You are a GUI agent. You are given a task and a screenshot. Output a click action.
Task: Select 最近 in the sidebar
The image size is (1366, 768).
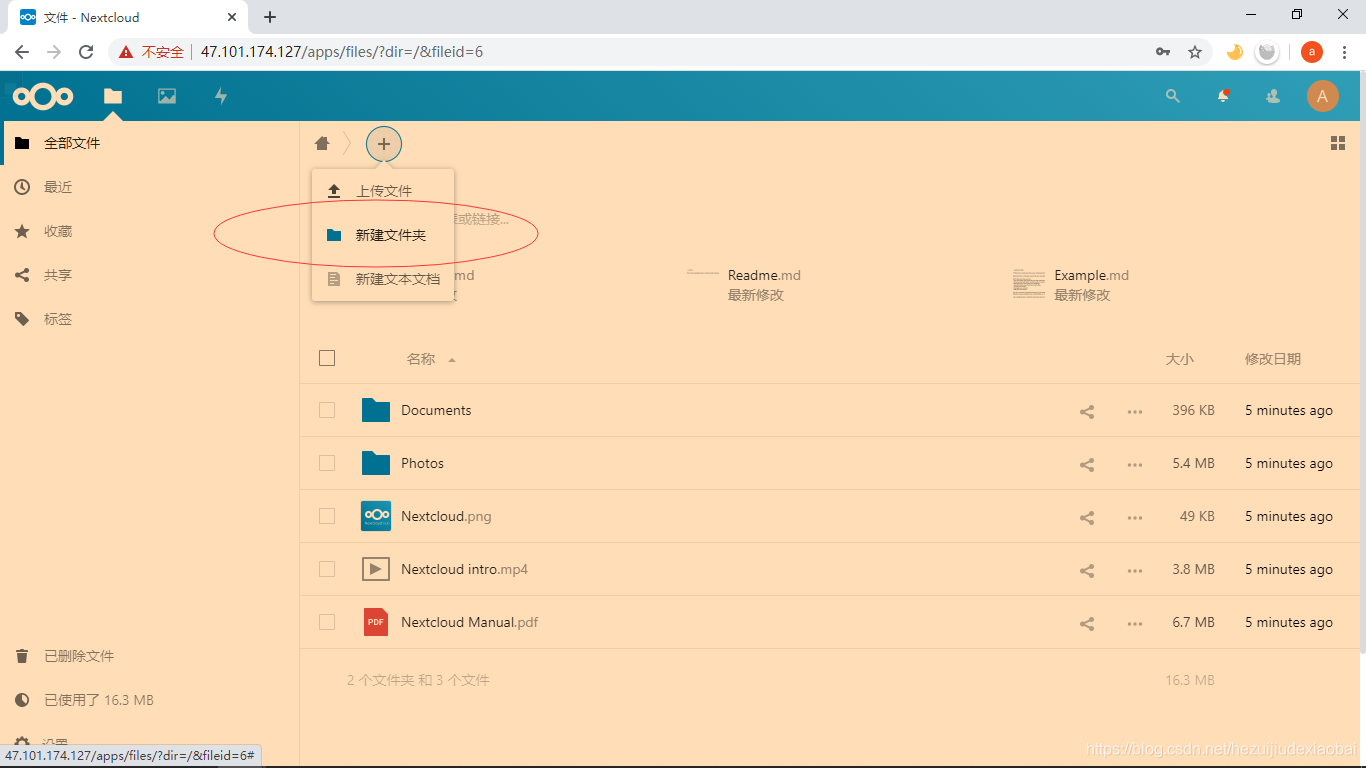click(x=150, y=187)
